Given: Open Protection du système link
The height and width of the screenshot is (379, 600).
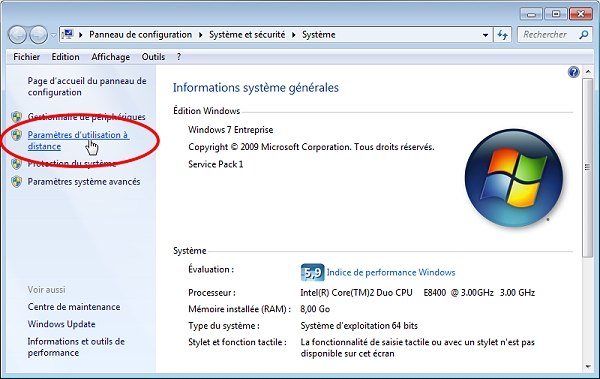Looking at the screenshot, I should pyautogui.click(x=72, y=164).
